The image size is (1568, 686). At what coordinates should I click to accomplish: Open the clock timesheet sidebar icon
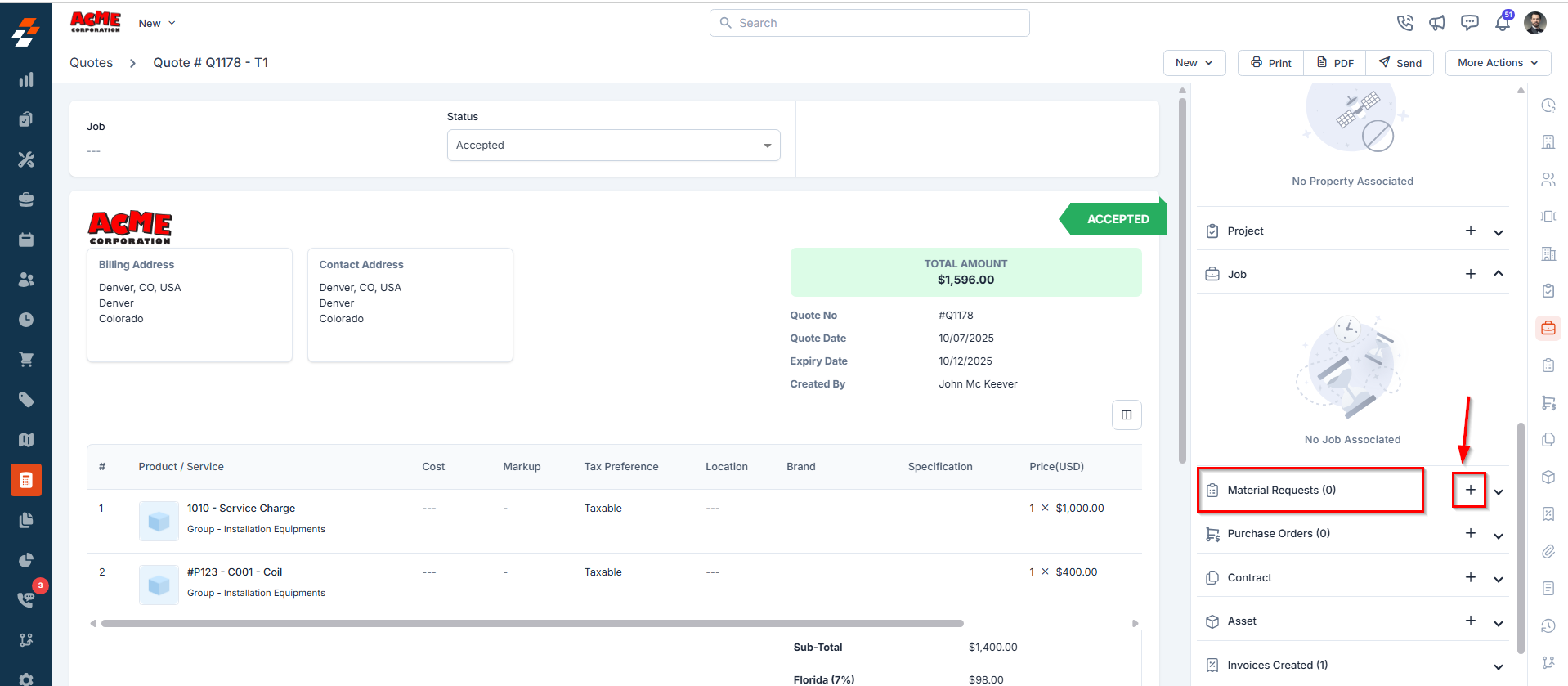26,320
